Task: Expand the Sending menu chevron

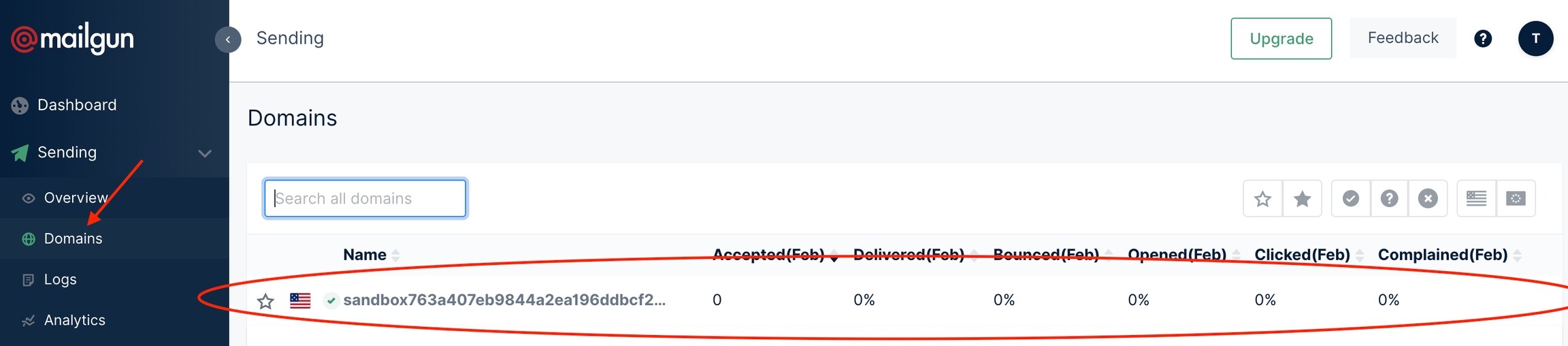Action: (205, 153)
